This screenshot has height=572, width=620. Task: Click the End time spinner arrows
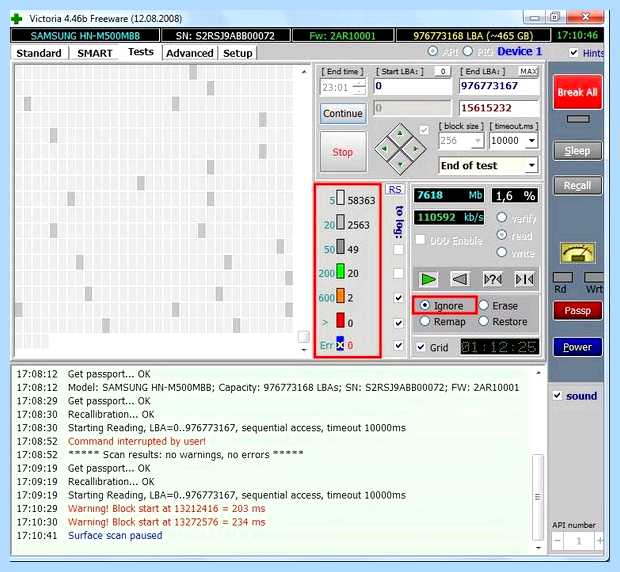point(359,87)
